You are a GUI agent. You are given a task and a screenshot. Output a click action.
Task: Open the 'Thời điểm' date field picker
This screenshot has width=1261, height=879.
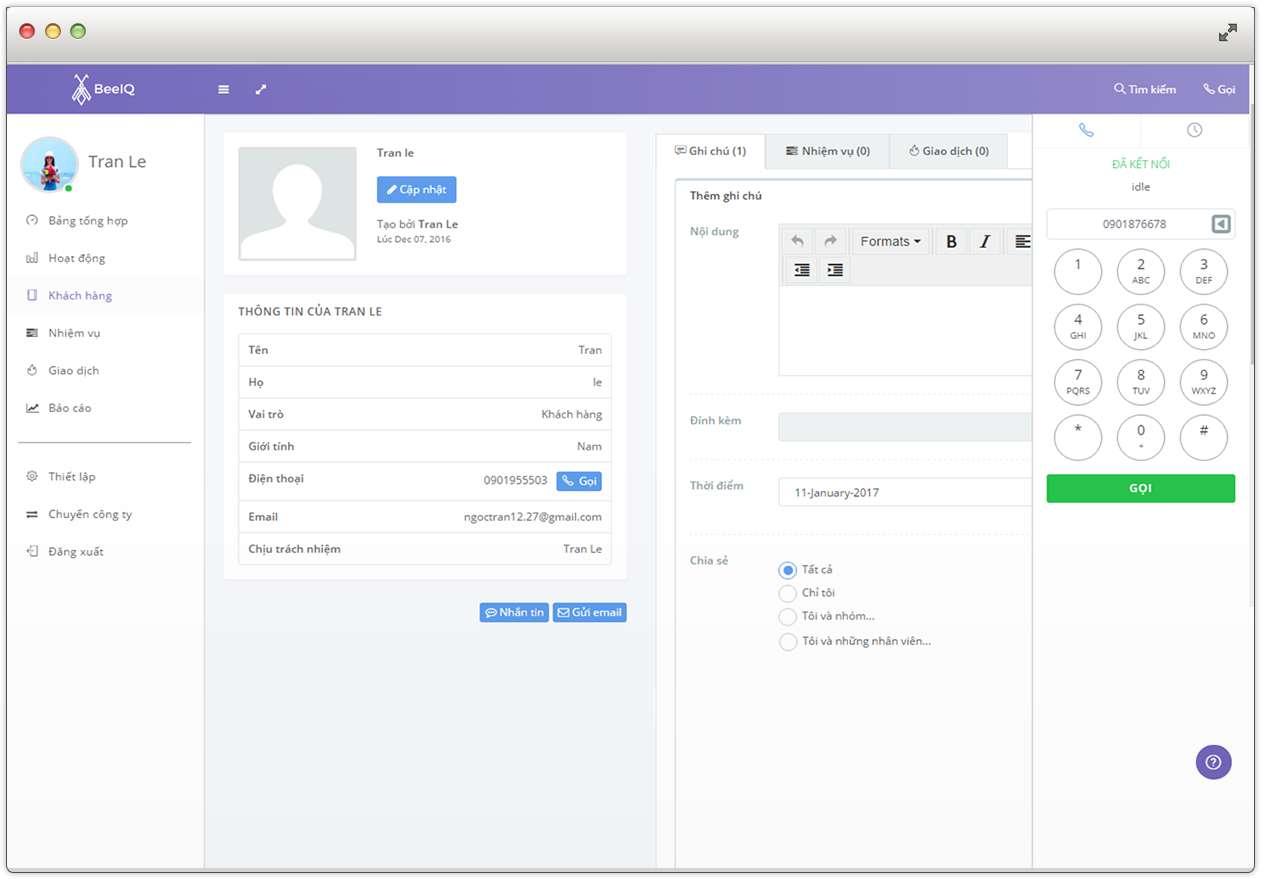pos(904,492)
